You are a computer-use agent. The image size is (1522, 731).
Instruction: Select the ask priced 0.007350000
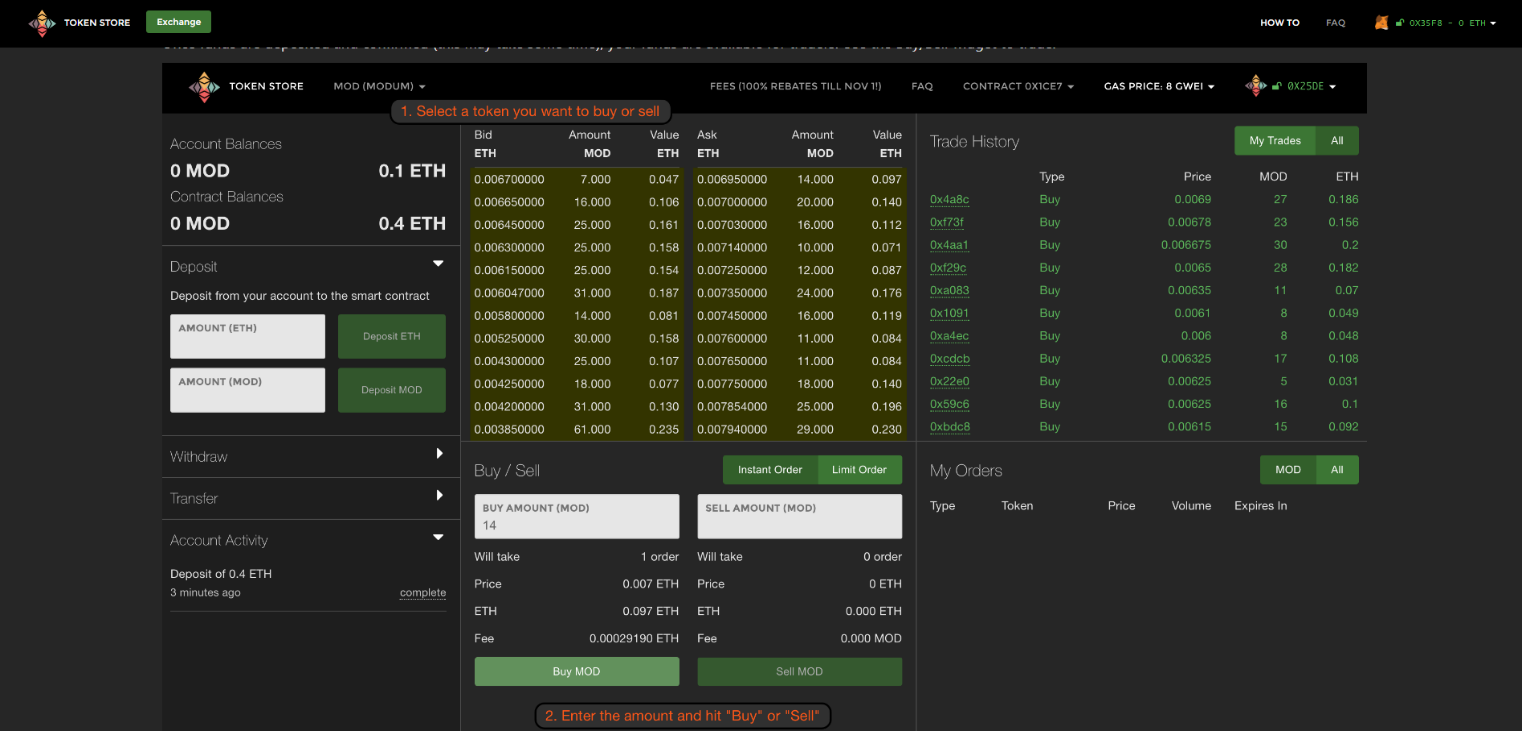800,293
